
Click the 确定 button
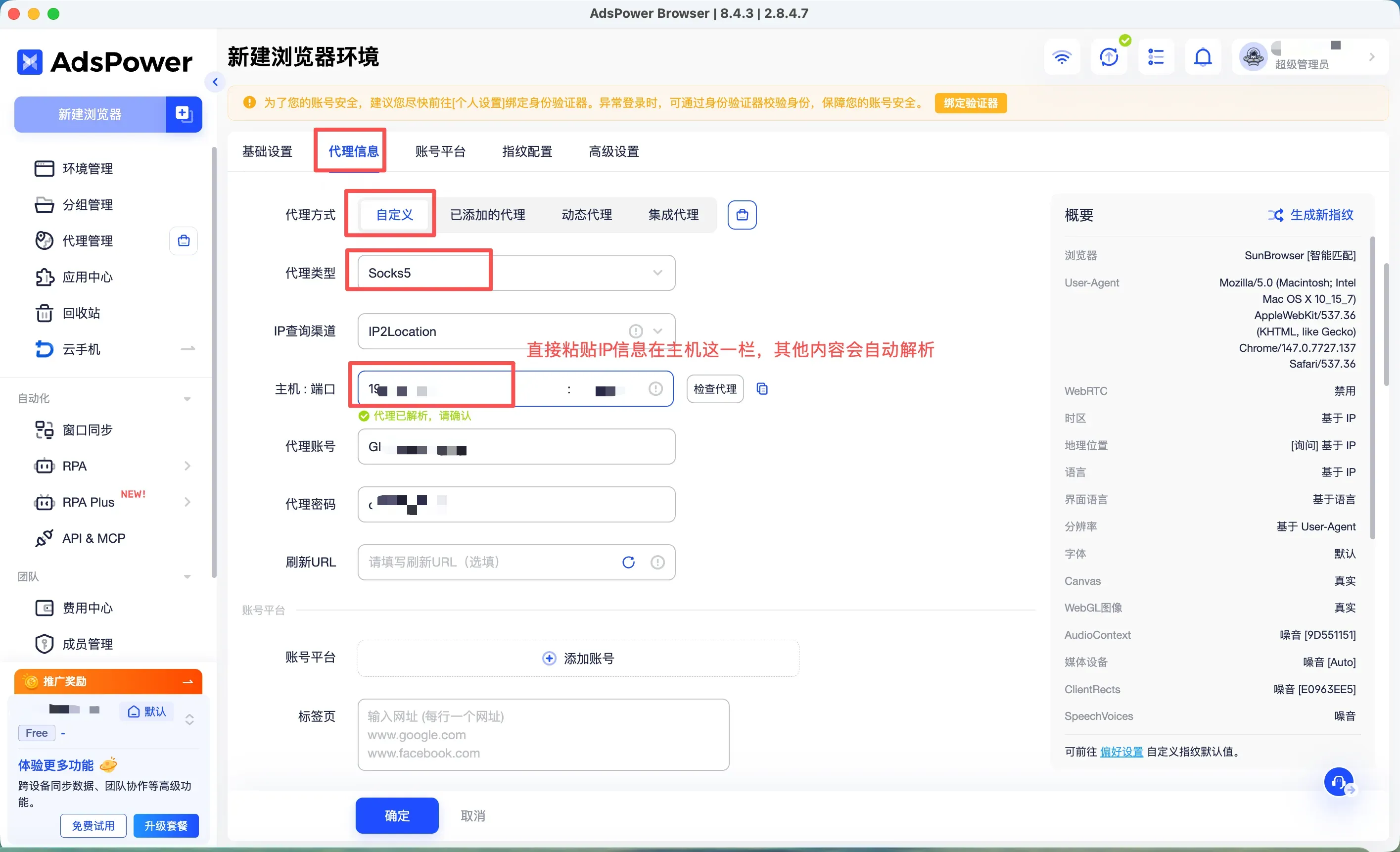pos(397,815)
